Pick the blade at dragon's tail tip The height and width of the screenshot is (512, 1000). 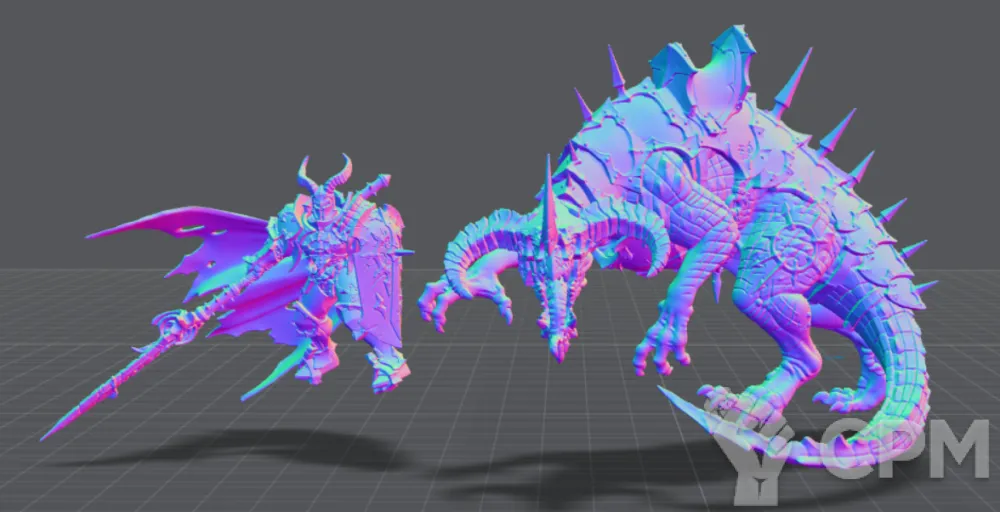[690, 412]
